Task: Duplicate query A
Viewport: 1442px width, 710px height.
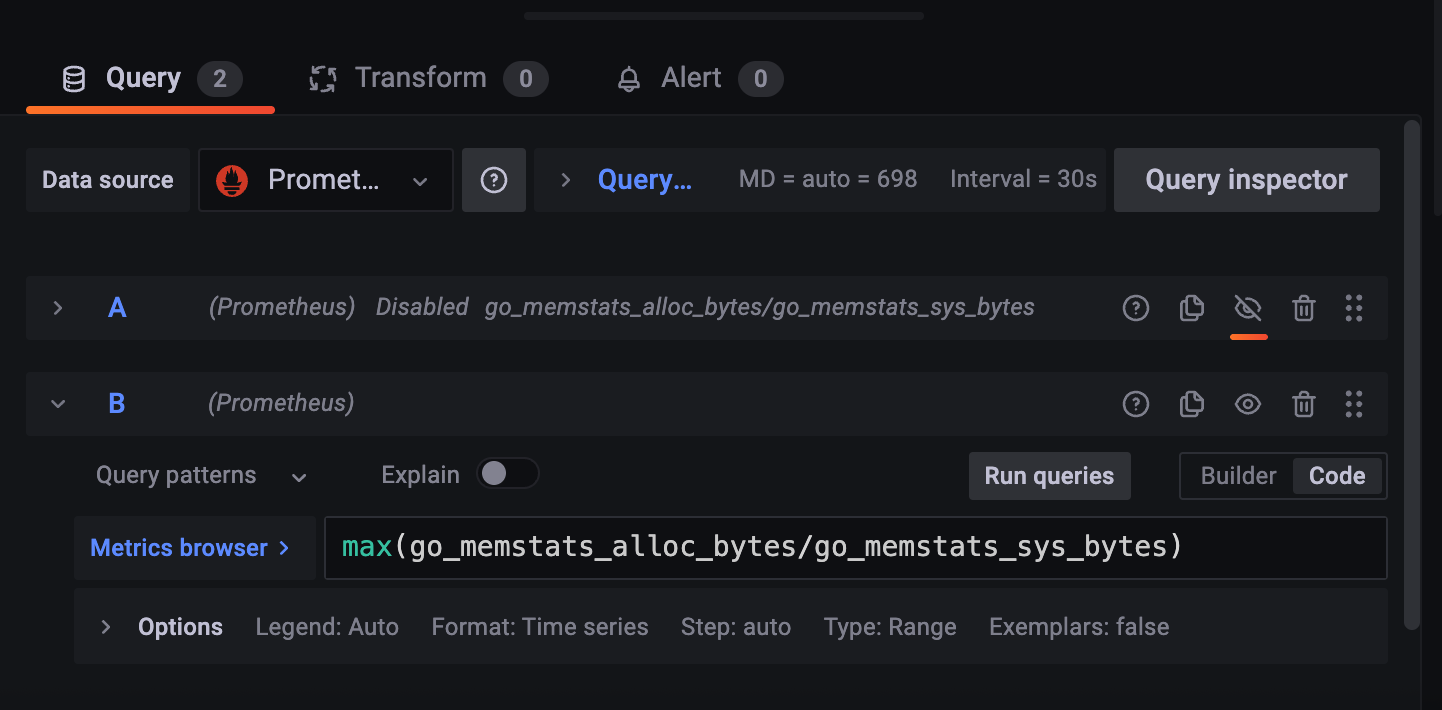Action: point(1191,308)
